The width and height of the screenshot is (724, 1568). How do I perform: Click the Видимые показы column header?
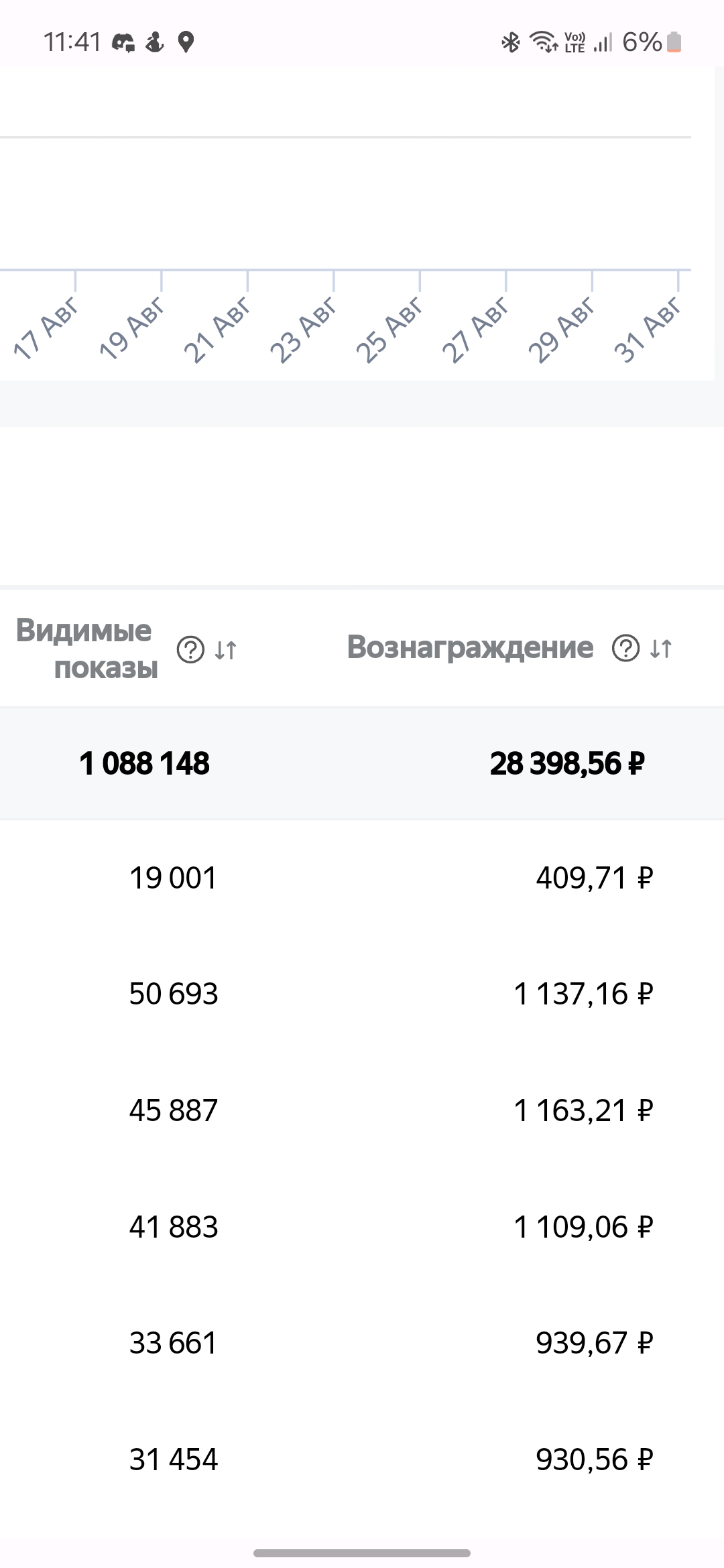(x=87, y=649)
